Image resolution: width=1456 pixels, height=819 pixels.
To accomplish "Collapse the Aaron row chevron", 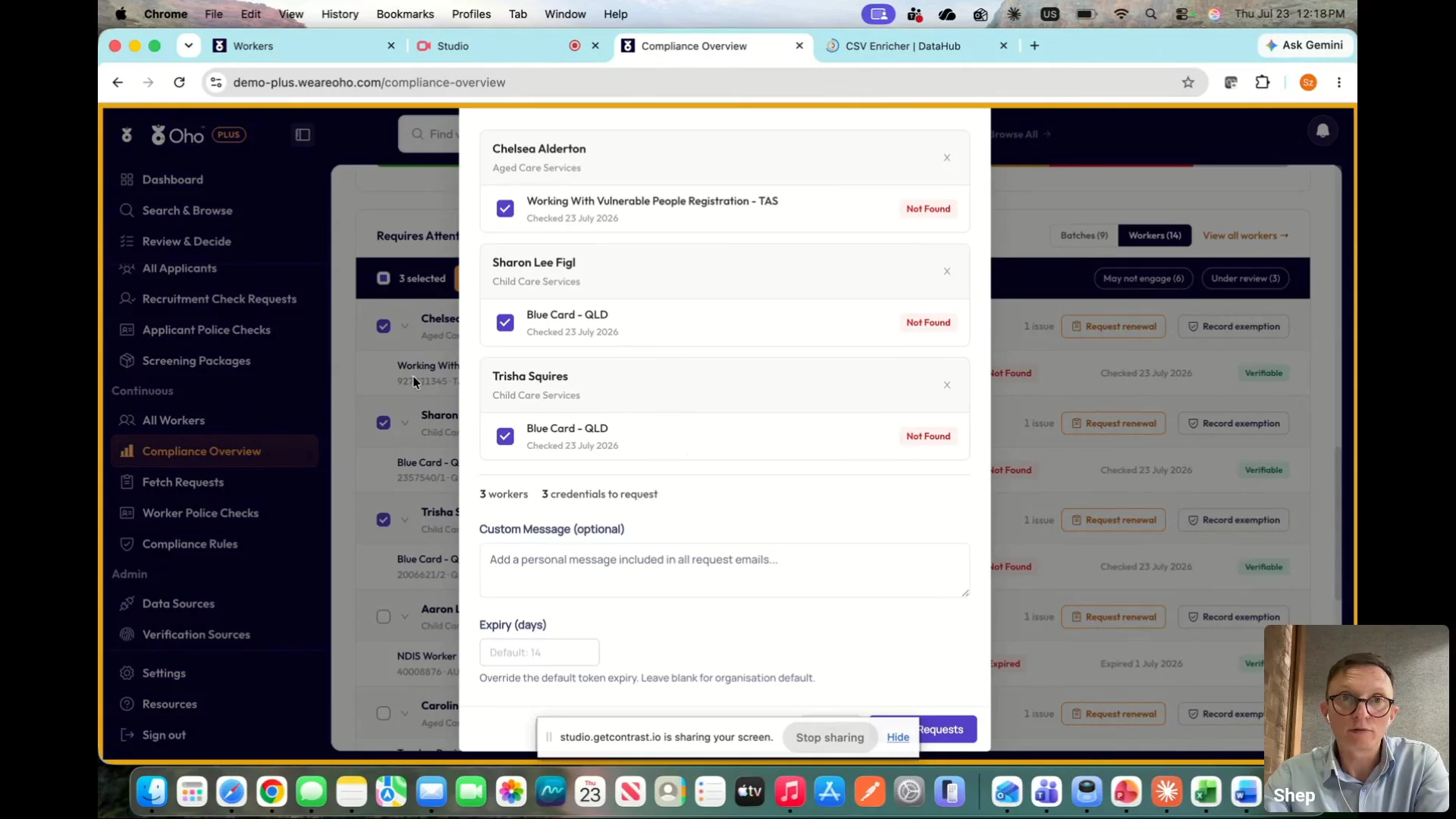I will pos(405,617).
